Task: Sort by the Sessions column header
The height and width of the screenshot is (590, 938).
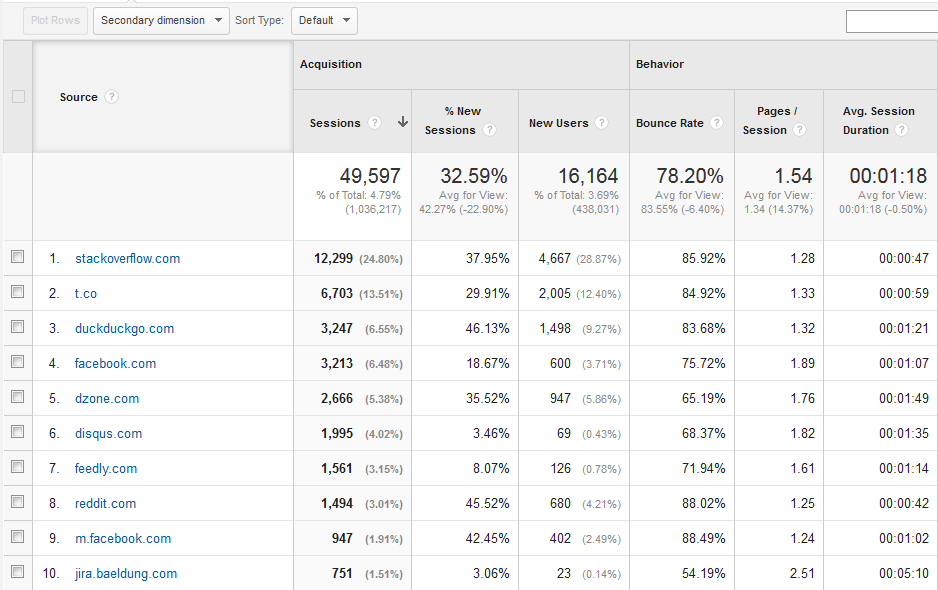Action: pyautogui.click(x=335, y=123)
